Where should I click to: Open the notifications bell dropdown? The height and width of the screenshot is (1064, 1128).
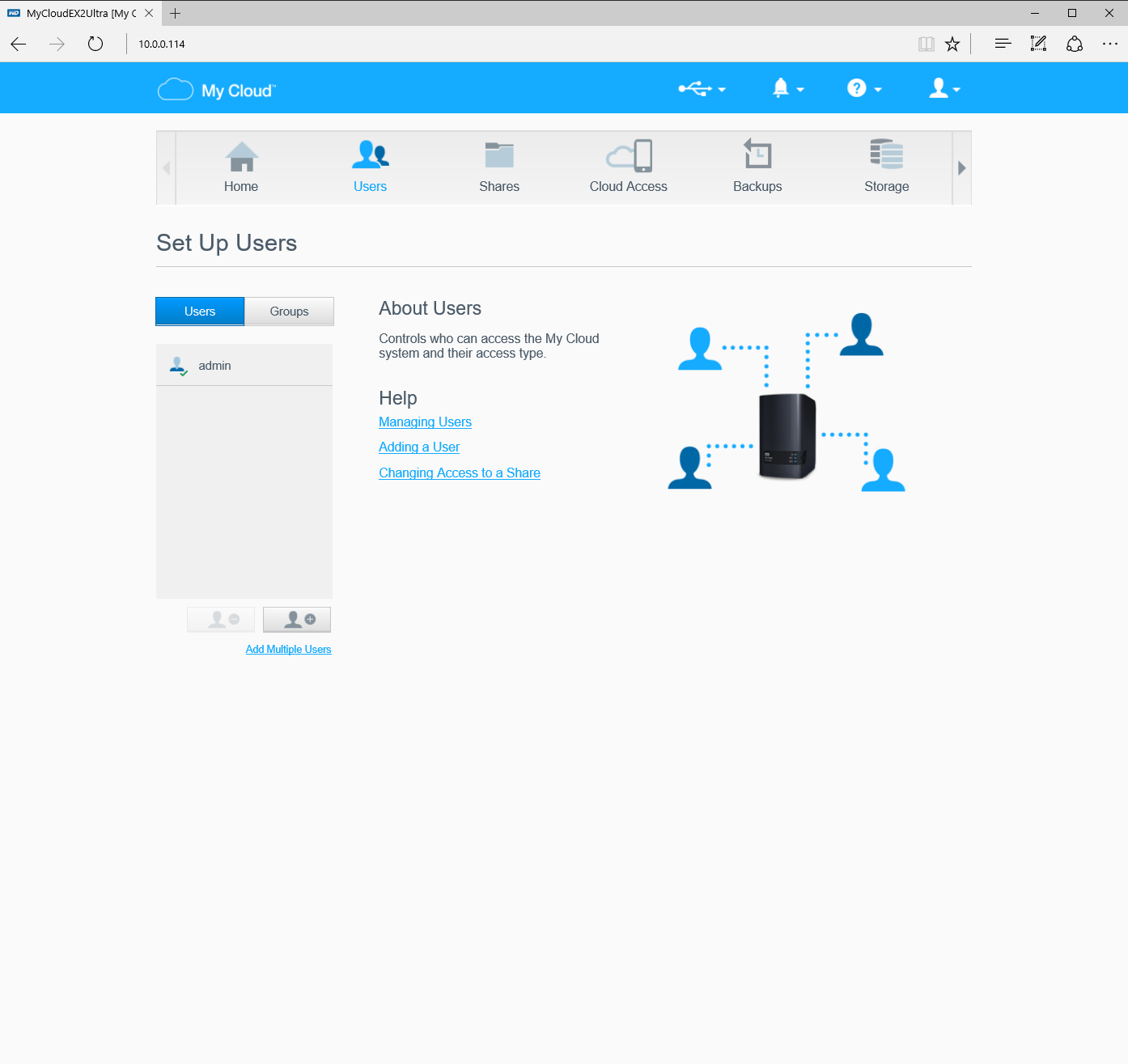[x=788, y=88]
